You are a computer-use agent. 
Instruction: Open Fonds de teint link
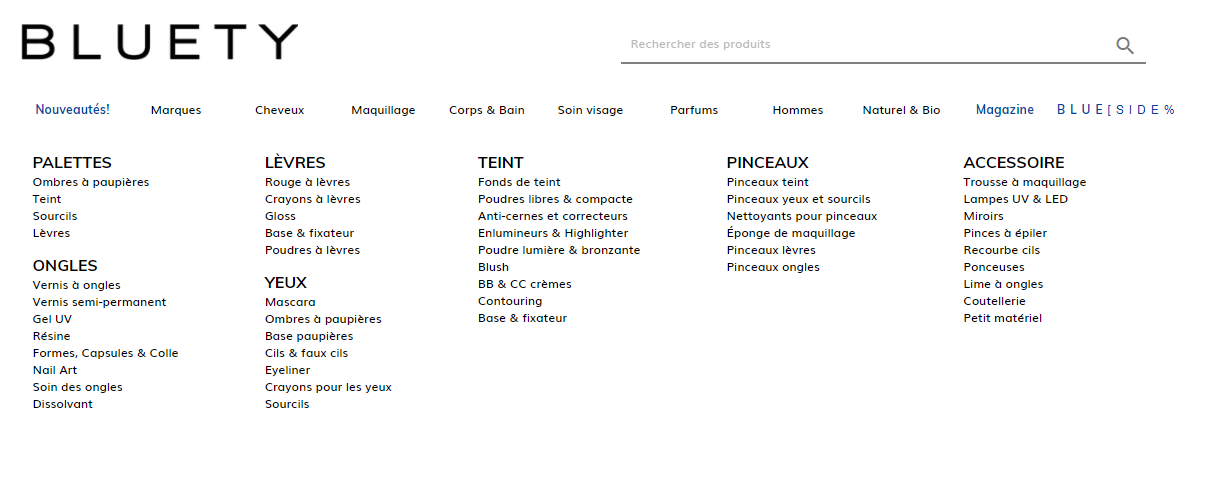[x=519, y=182]
